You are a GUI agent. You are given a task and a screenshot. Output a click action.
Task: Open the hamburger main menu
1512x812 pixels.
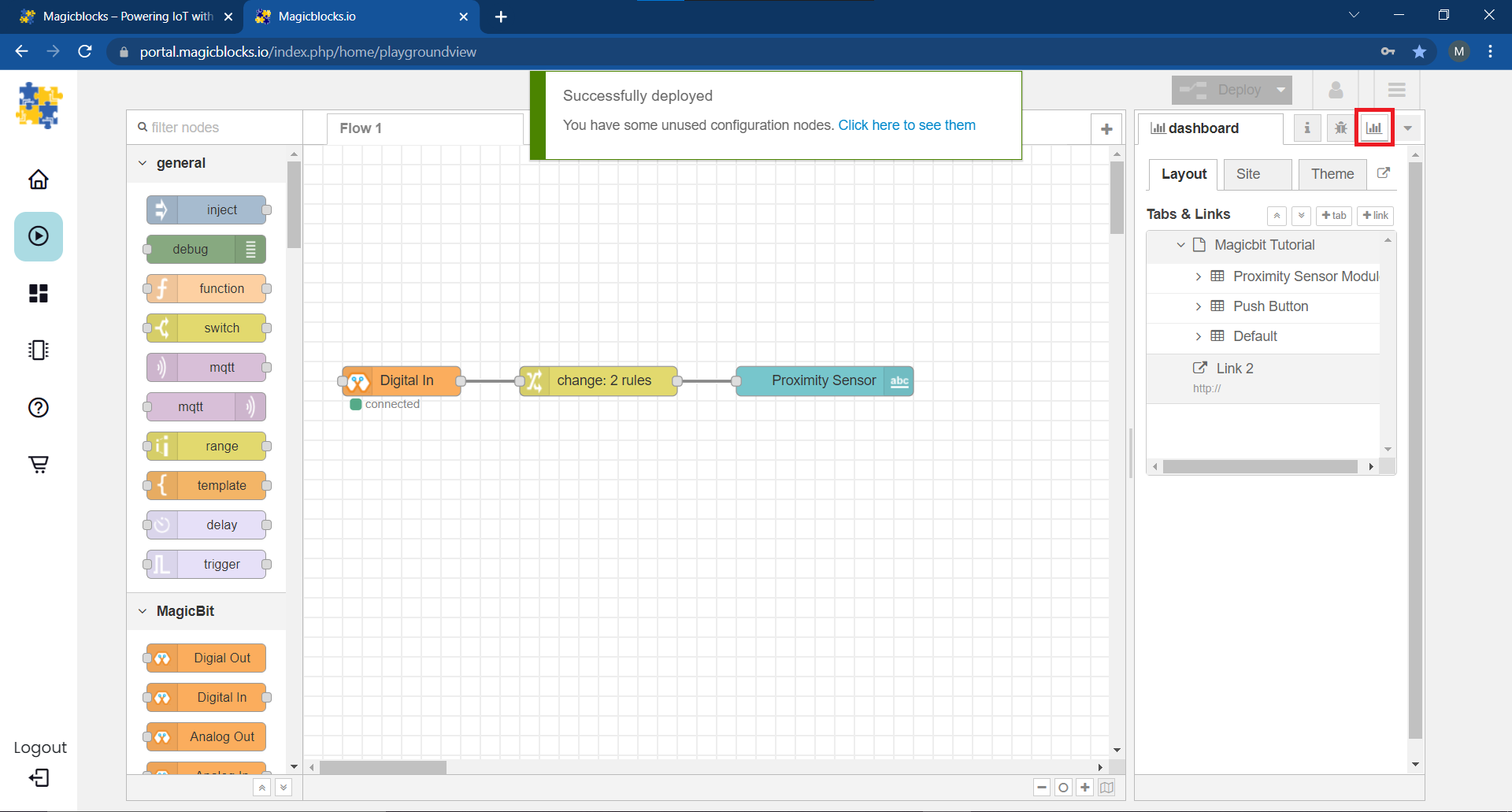pos(1396,90)
